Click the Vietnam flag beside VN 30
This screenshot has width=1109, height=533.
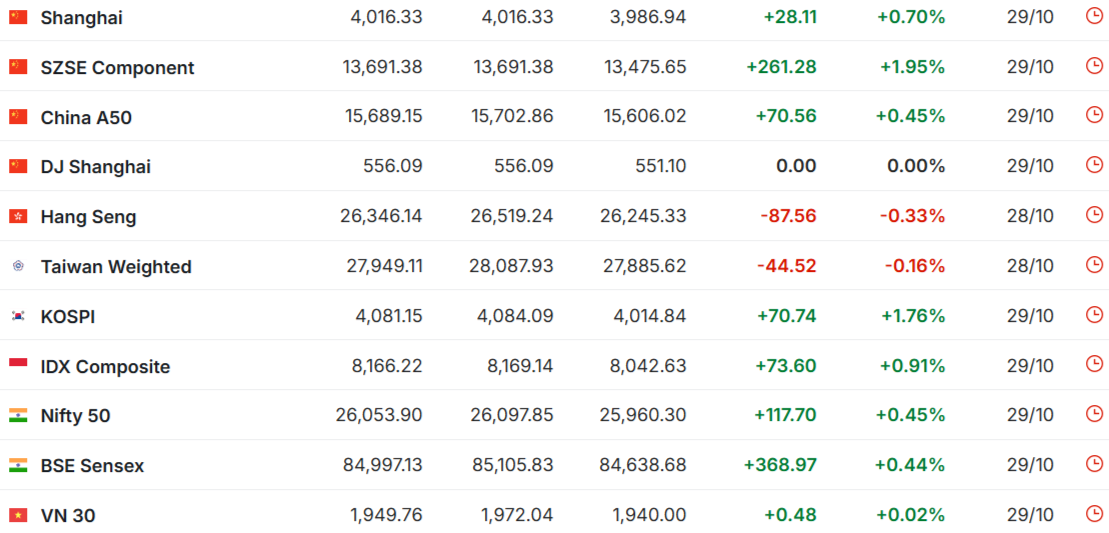point(18,515)
